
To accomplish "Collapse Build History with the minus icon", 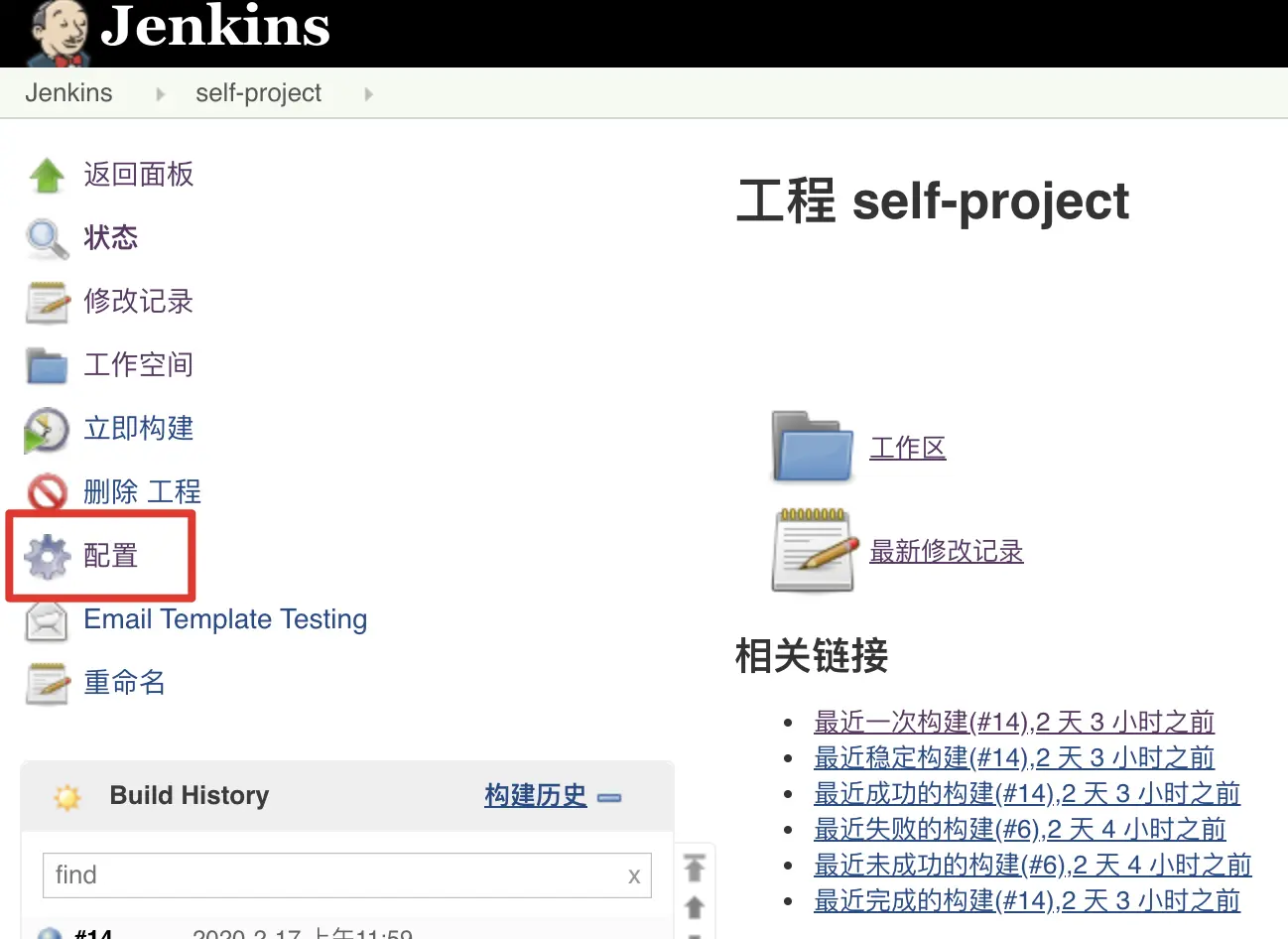I will pyautogui.click(x=609, y=797).
